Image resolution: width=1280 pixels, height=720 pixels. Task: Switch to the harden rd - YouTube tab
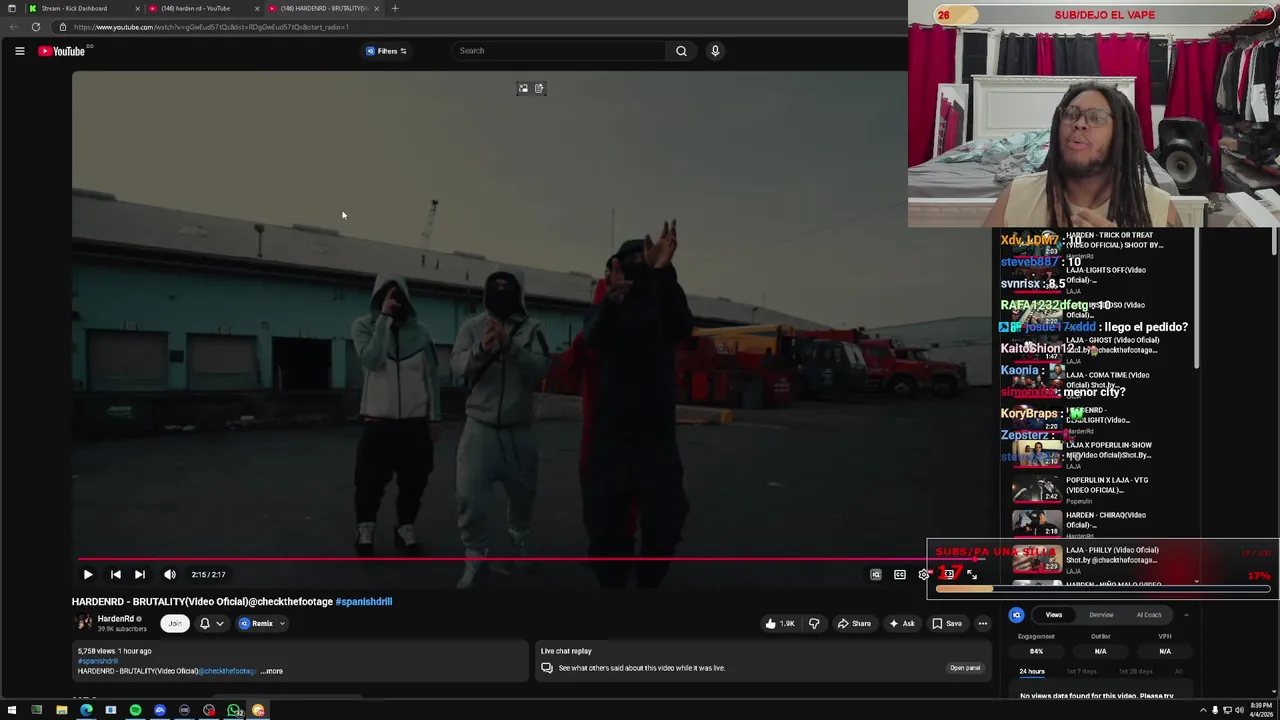click(x=203, y=8)
